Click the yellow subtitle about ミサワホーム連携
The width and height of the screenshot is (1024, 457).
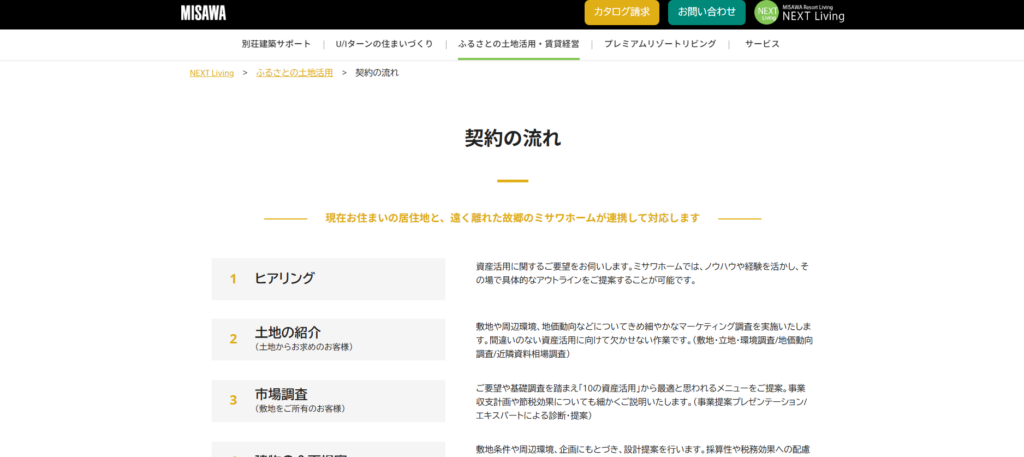[512, 218]
